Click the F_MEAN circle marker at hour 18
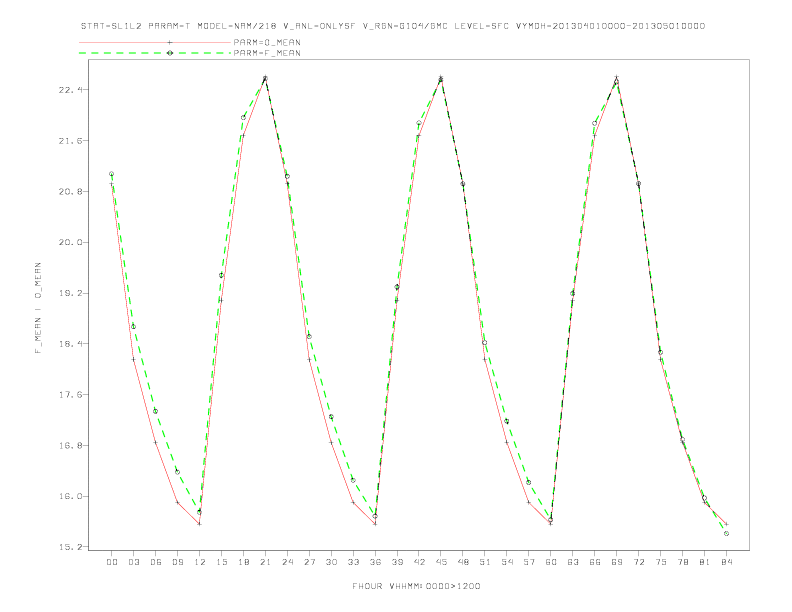The width and height of the screenshot is (792, 612). click(243, 117)
